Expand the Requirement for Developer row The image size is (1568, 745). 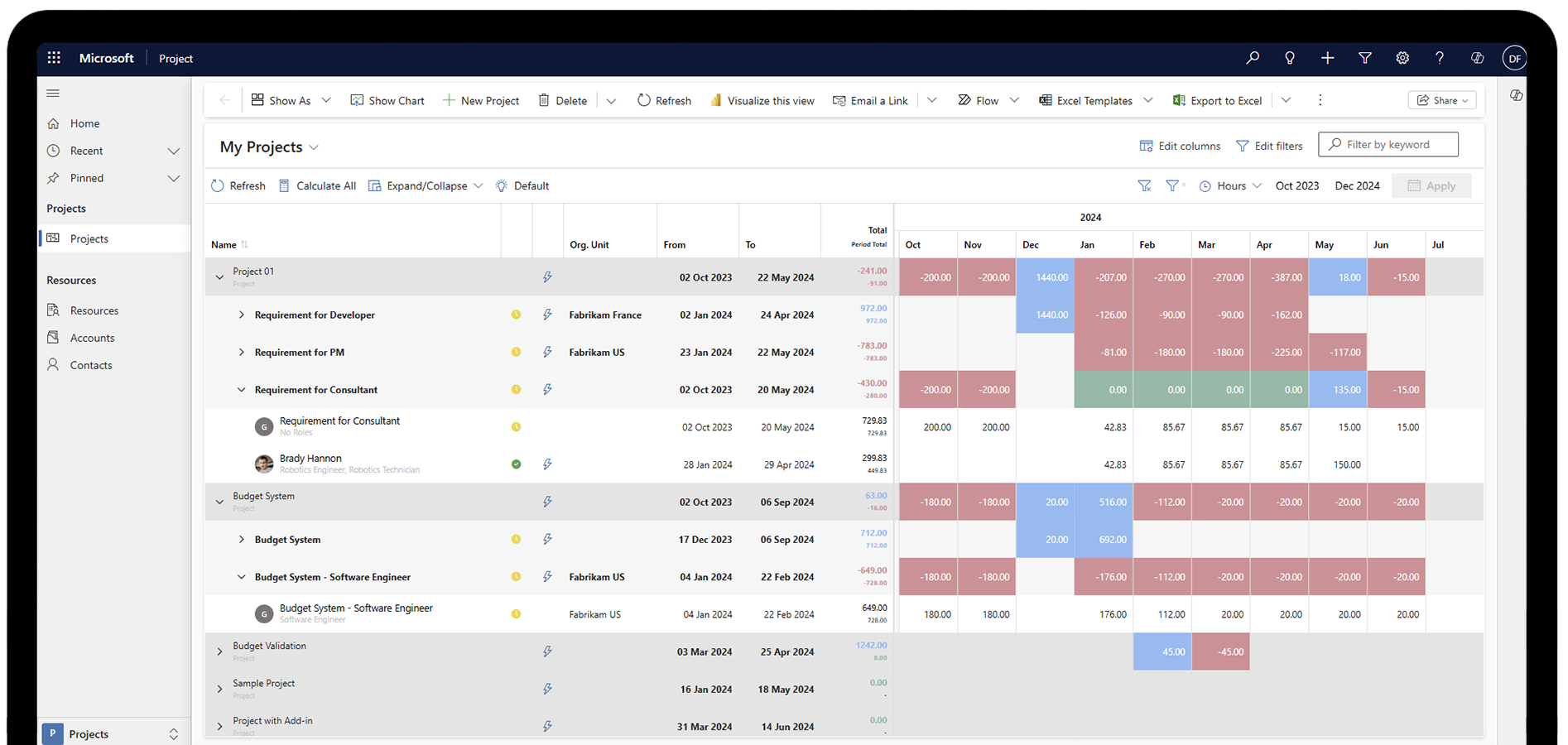point(242,315)
